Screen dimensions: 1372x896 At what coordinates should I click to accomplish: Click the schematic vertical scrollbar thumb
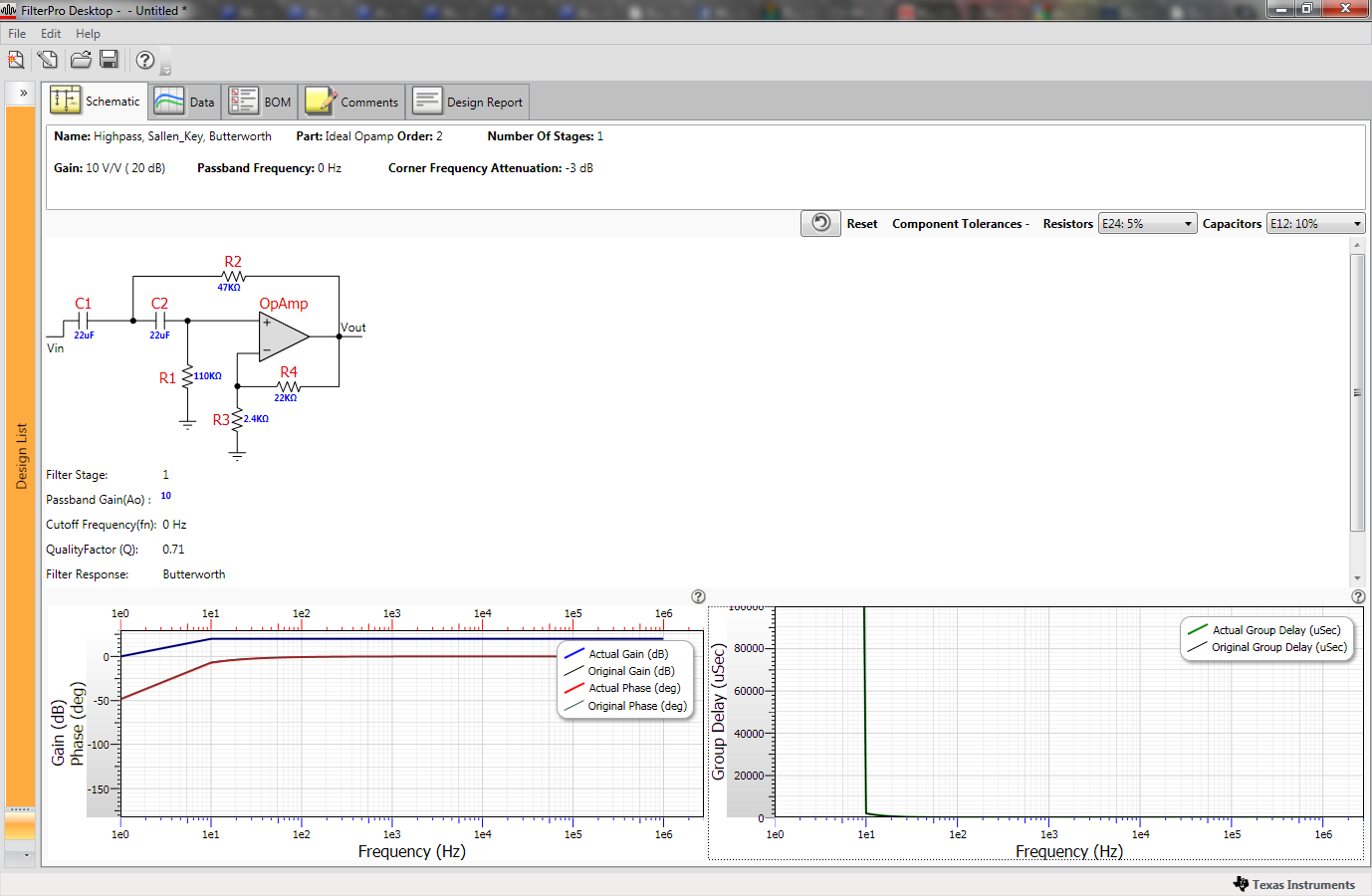point(1357,392)
